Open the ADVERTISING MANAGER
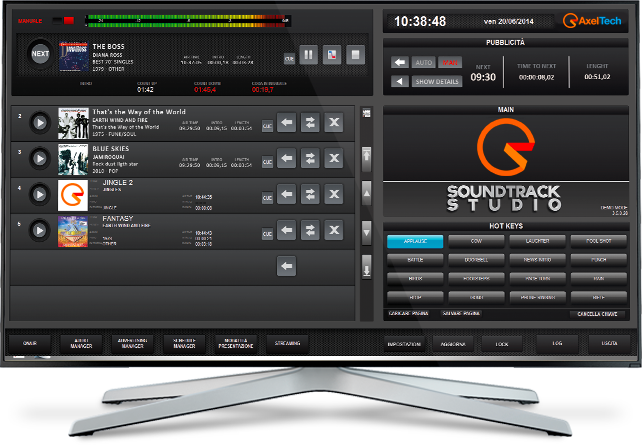Viewport: 642px width, 445px height. tap(133, 343)
